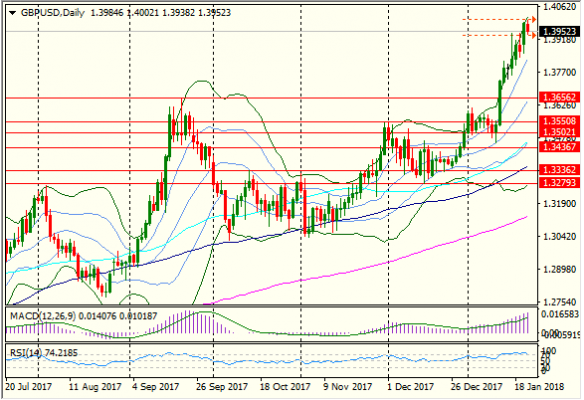Click the 11 Aug 2017 date label
The image size is (584, 400).
point(95,386)
